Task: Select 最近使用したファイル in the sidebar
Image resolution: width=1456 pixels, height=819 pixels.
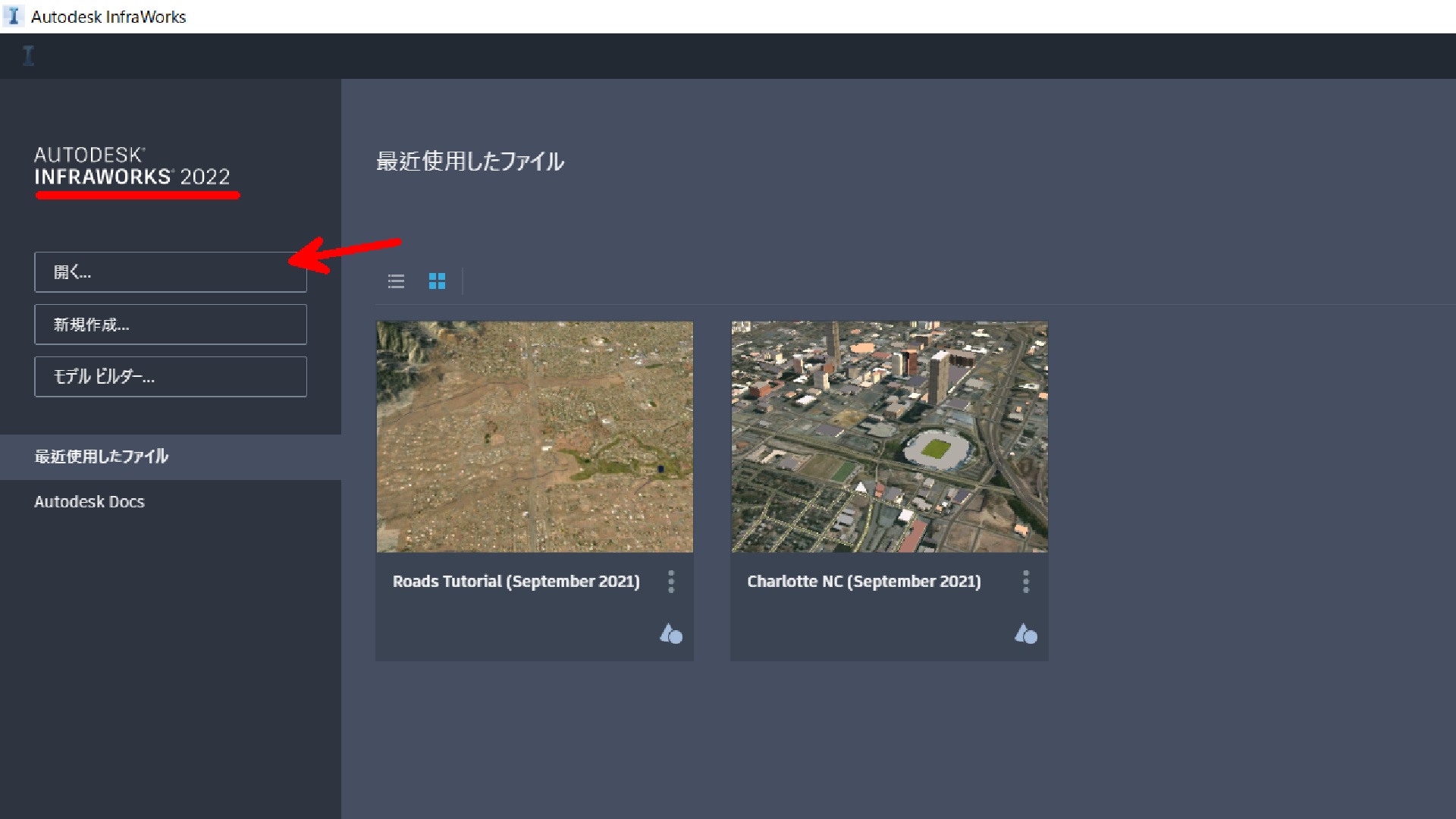Action: pyautogui.click(x=171, y=457)
